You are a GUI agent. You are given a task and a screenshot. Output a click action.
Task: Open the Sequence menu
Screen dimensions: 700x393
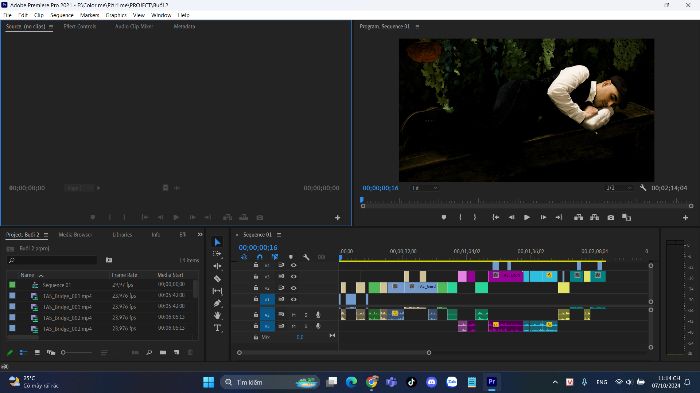pyautogui.click(x=62, y=15)
